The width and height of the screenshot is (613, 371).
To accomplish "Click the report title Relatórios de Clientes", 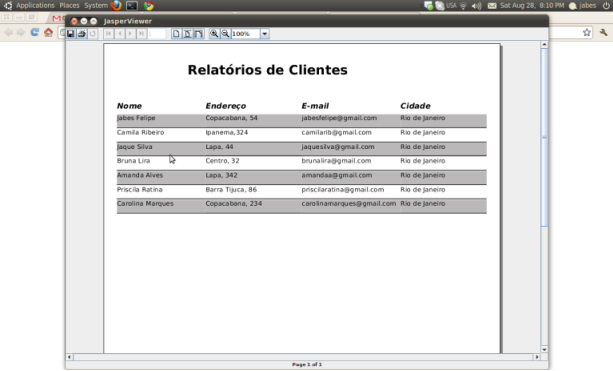I will coord(267,70).
